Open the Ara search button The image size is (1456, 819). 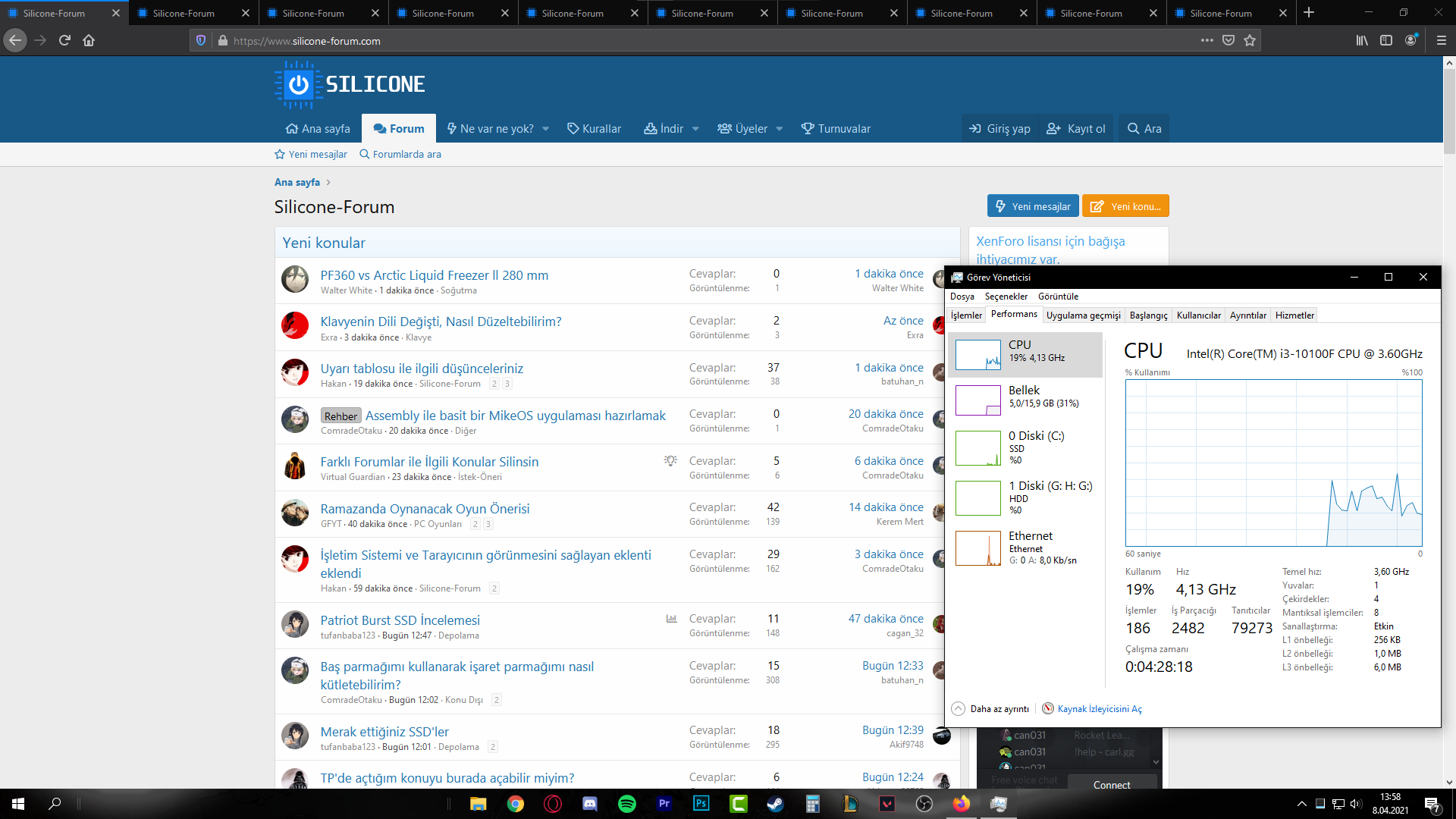coord(1144,129)
